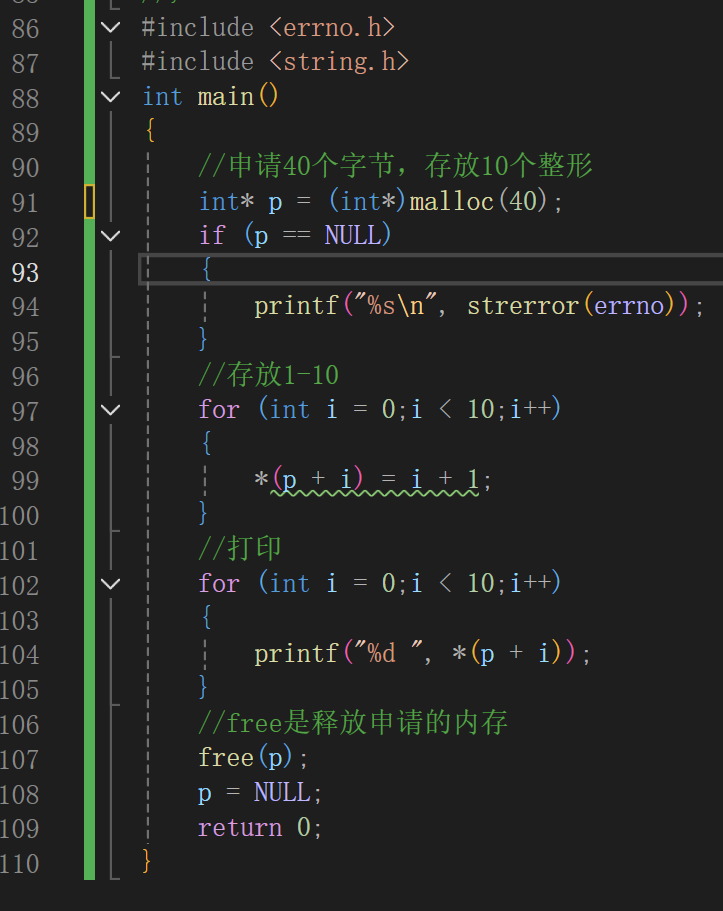
Task: Click the comment '//存放1-10'
Action: pyautogui.click(x=269, y=375)
